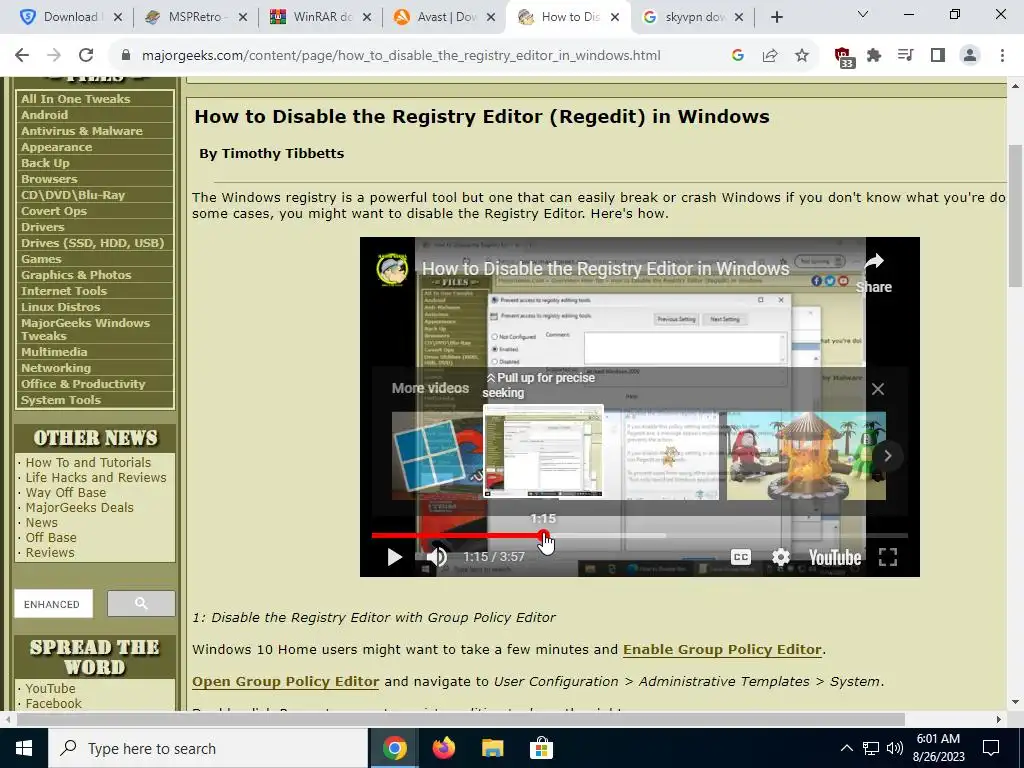Open video settings gear icon
Screen dimensions: 1024x768
781,557
